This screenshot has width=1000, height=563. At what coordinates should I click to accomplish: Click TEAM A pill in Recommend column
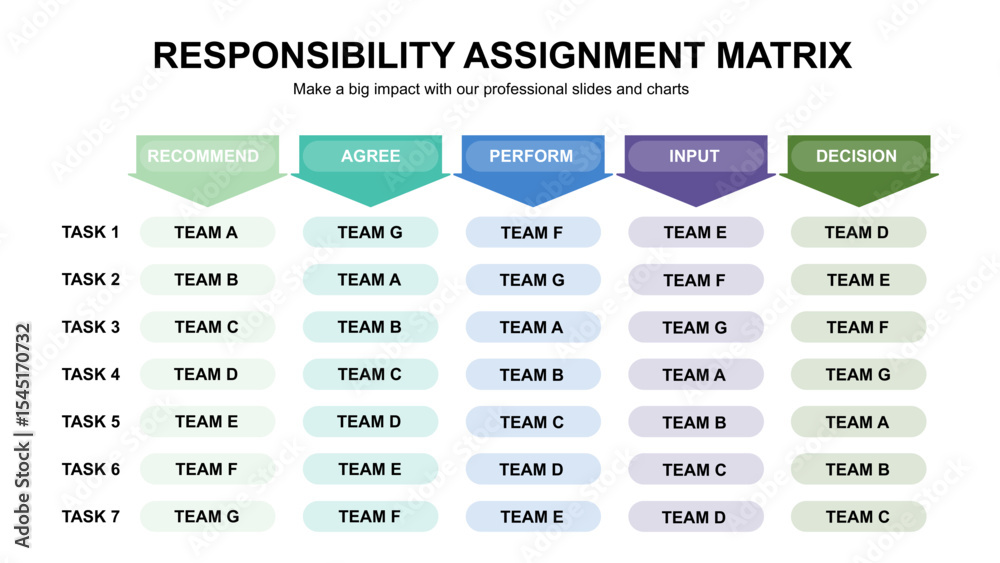coord(207,232)
